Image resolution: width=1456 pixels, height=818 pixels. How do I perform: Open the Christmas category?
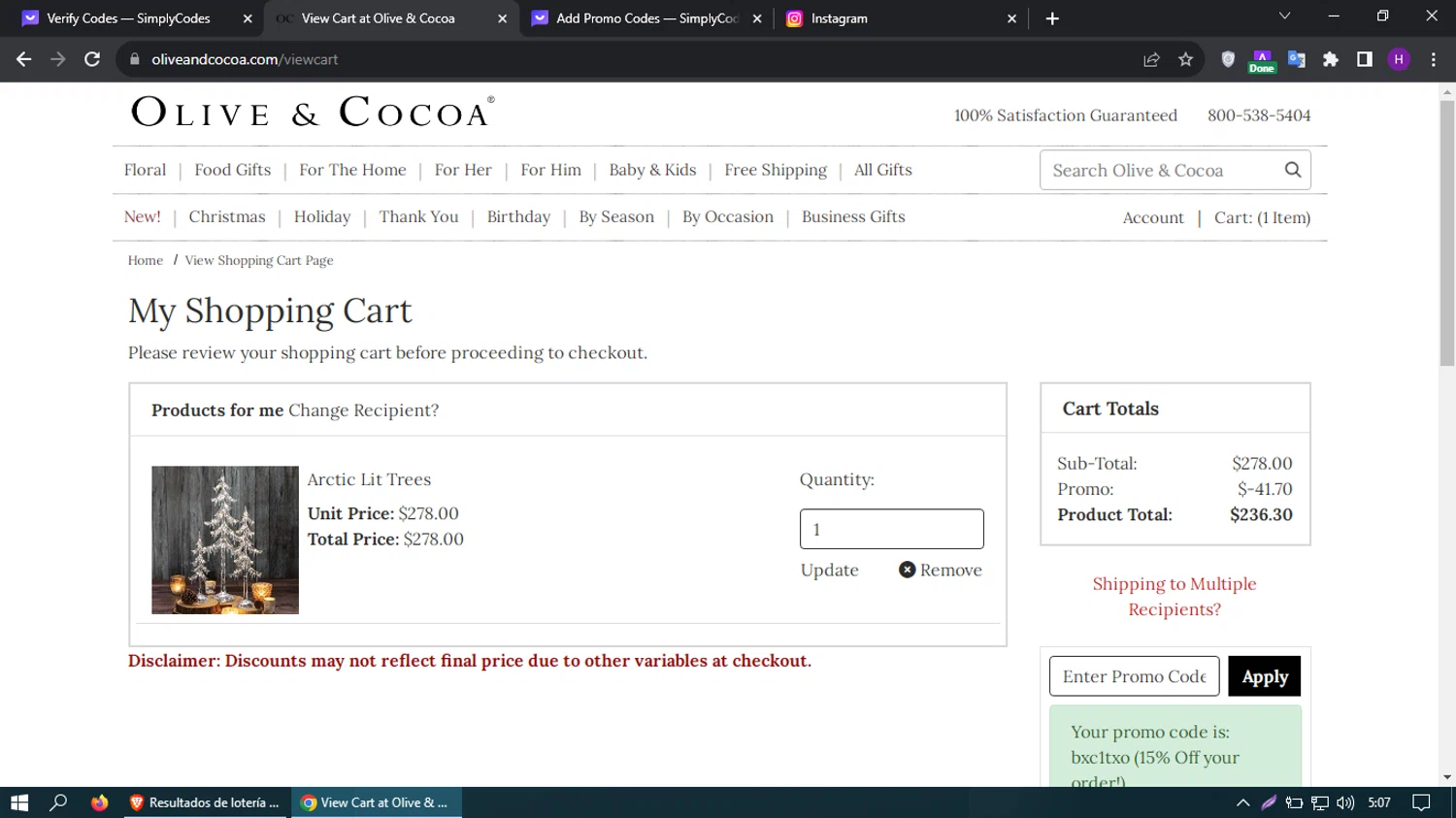[227, 216]
